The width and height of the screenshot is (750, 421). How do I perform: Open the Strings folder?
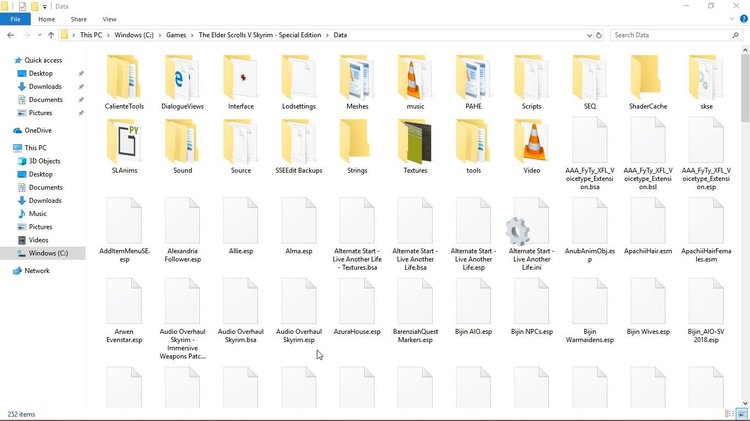357,146
